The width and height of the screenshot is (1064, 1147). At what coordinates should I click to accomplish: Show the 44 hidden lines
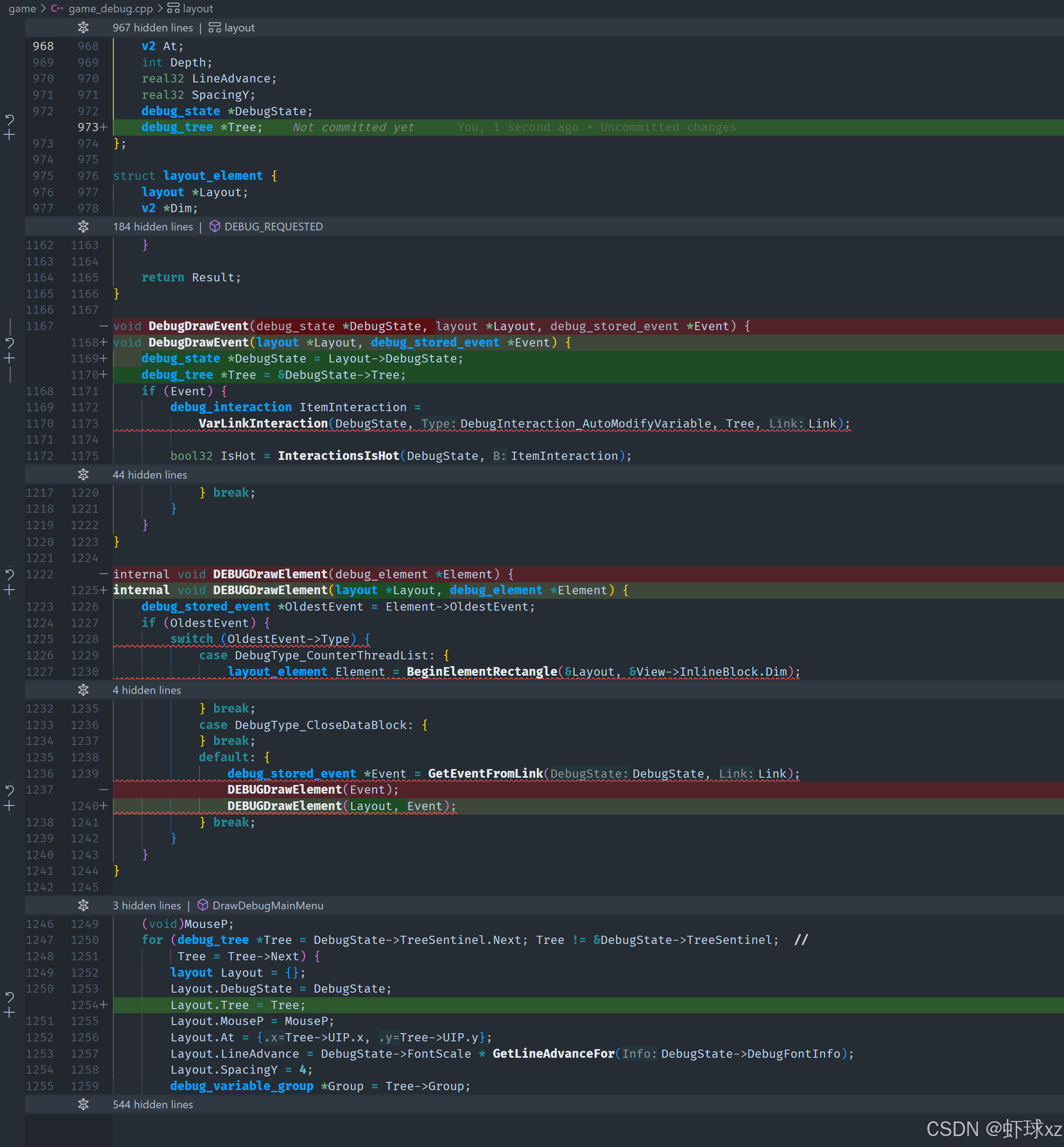(83, 475)
